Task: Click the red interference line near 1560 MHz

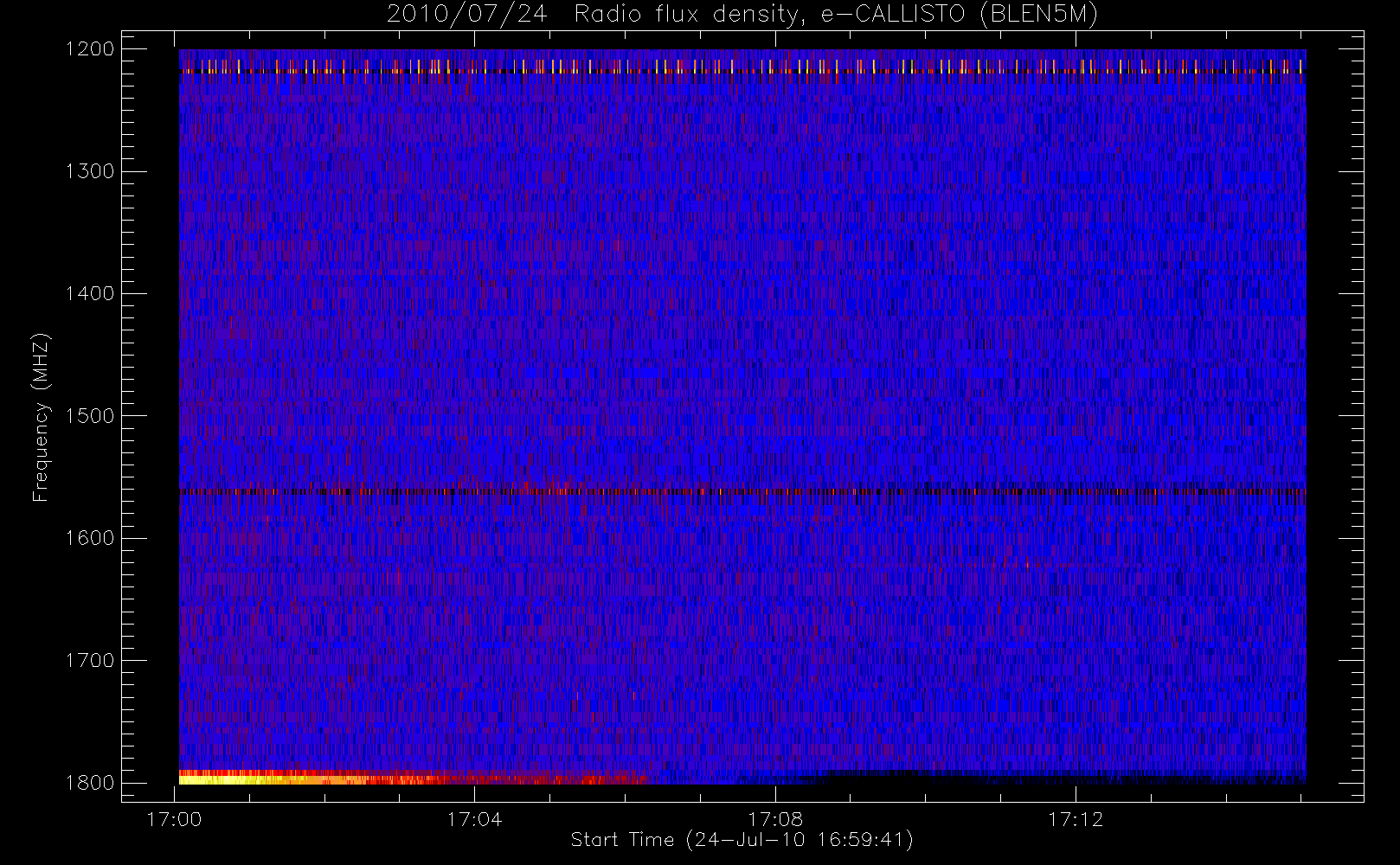Action: [x=742, y=491]
